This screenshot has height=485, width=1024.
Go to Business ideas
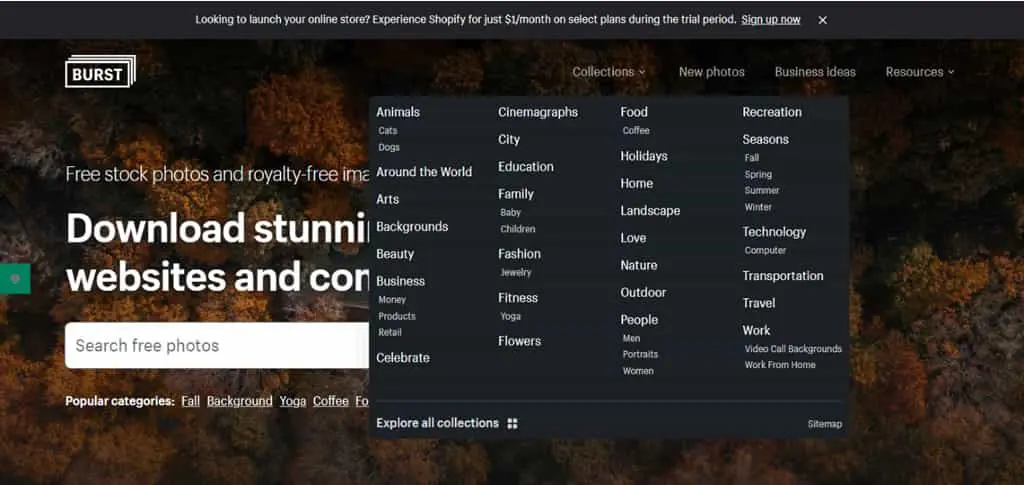tap(815, 72)
